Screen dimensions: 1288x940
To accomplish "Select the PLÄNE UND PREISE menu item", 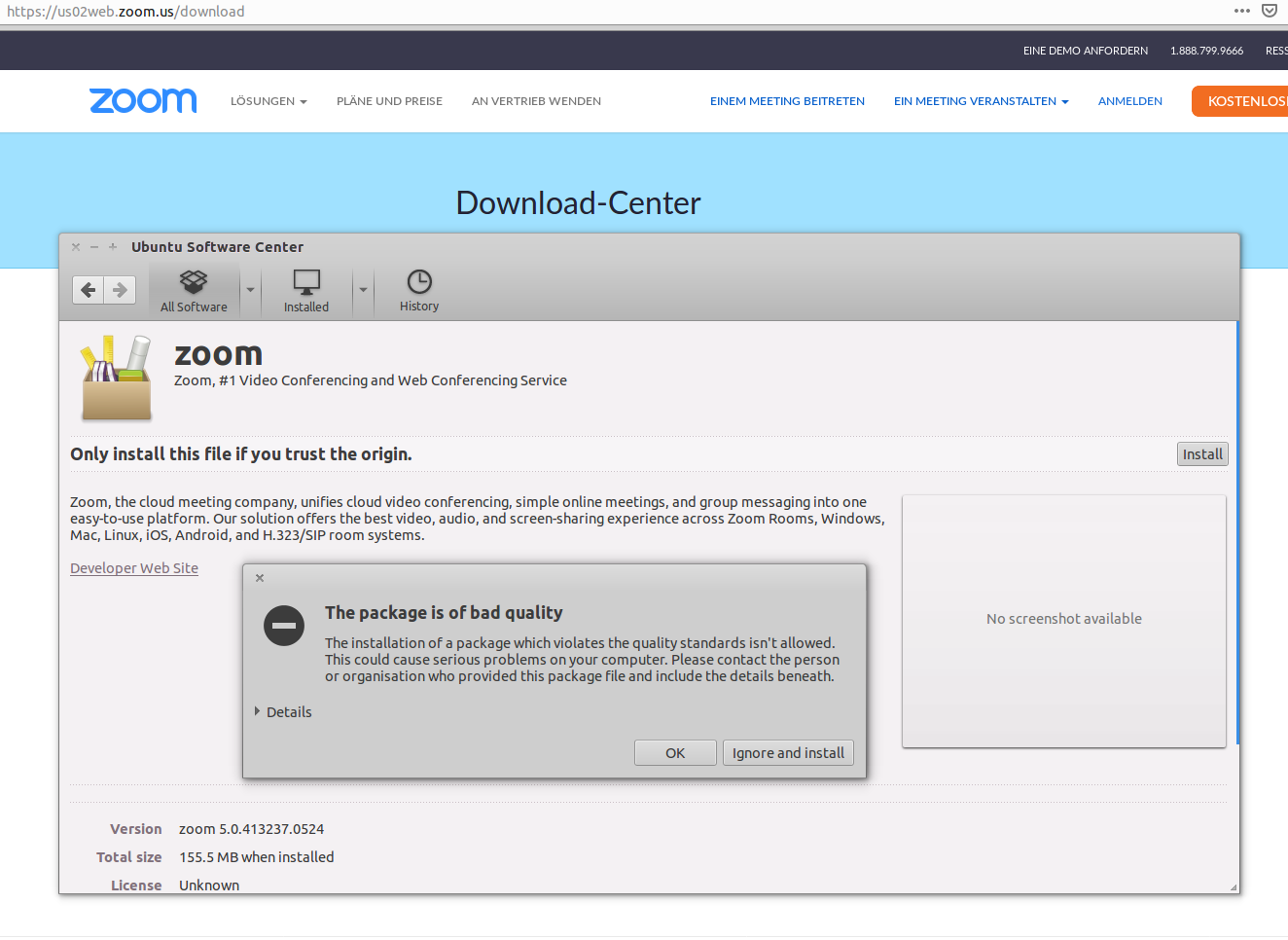I will coord(389,100).
